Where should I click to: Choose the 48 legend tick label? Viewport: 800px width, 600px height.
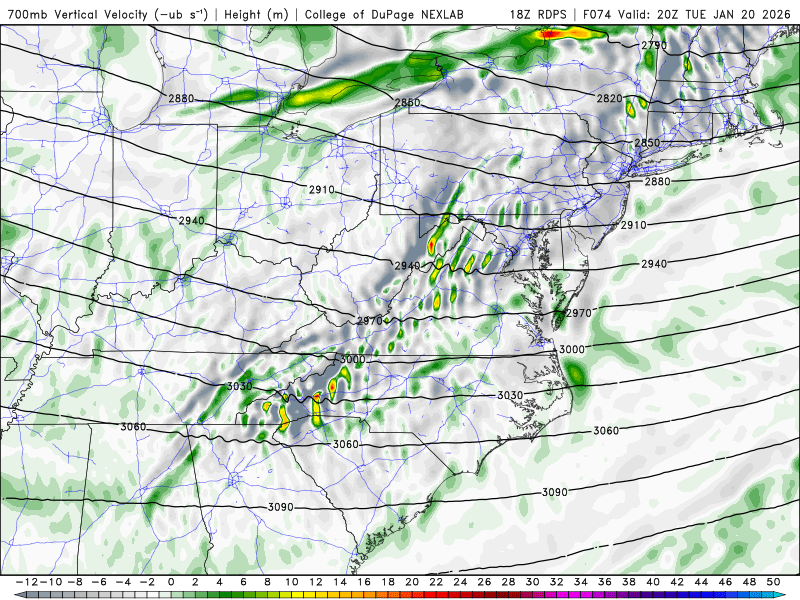[749, 582]
